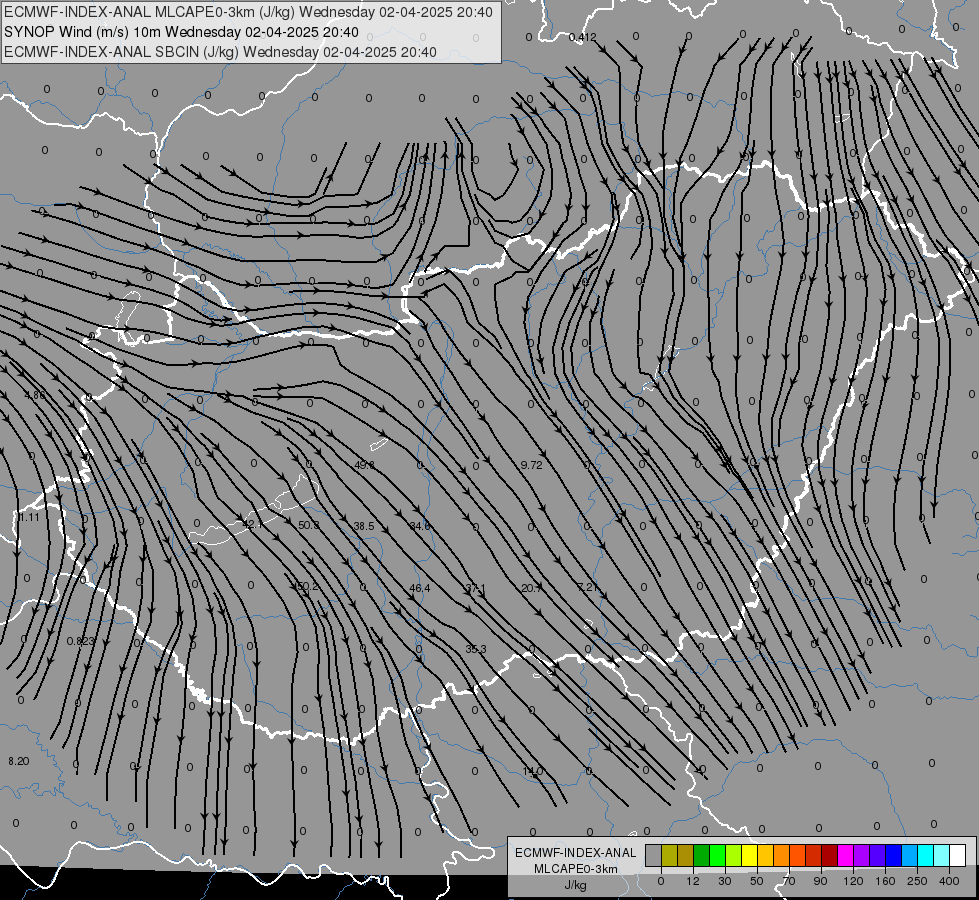
Task: Pick the pure yellow legend swatch
Action: tap(749, 855)
